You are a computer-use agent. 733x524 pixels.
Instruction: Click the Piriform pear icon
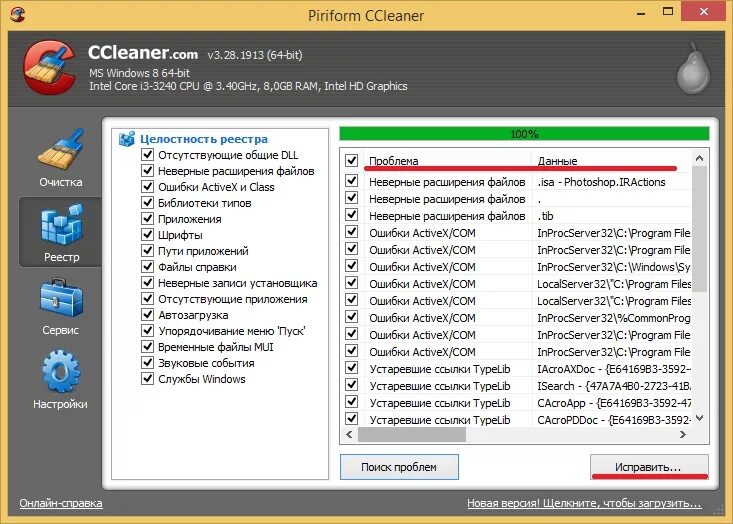pos(694,68)
